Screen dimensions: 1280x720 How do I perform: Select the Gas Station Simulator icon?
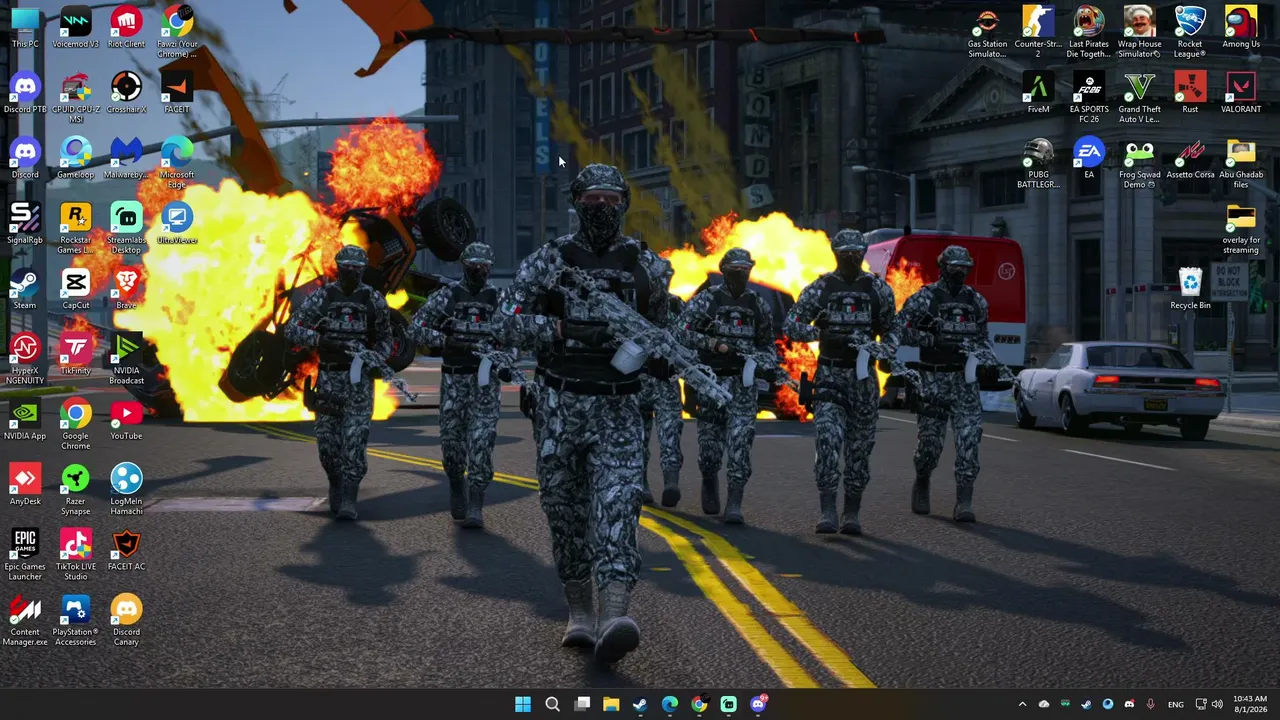click(987, 32)
